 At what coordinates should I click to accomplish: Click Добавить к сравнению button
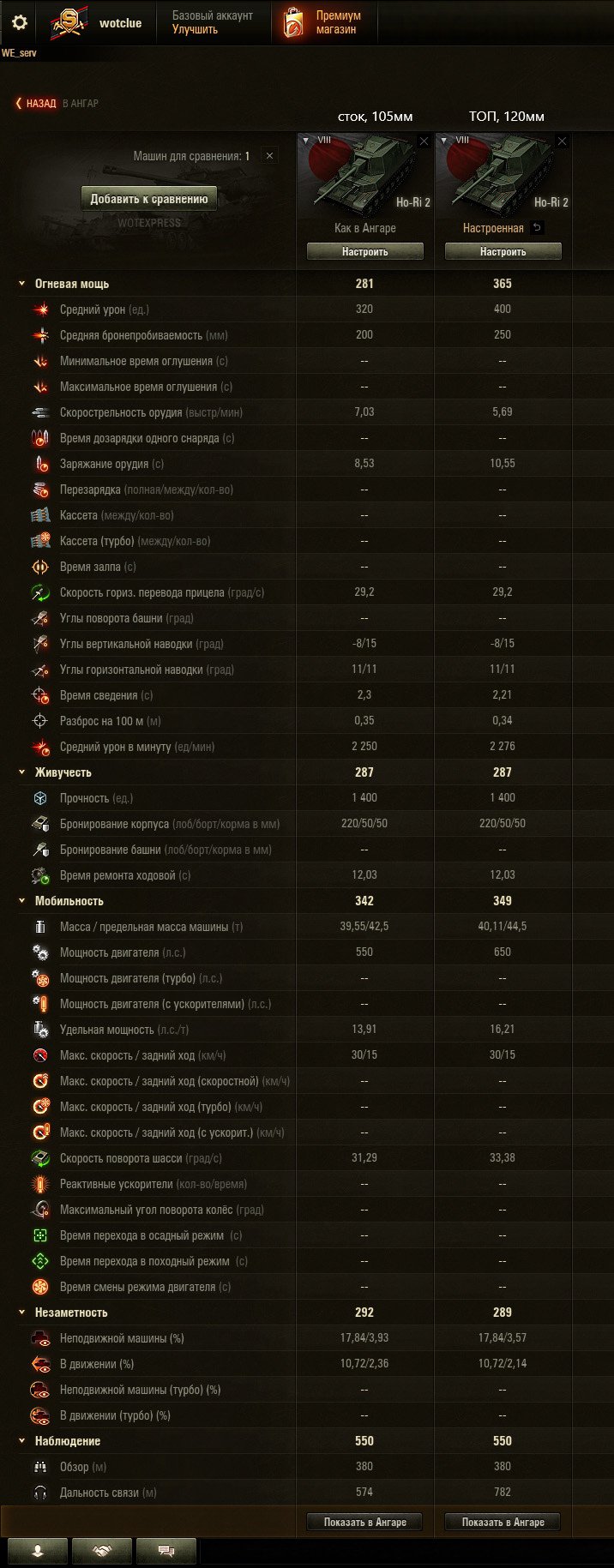pos(149,199)
